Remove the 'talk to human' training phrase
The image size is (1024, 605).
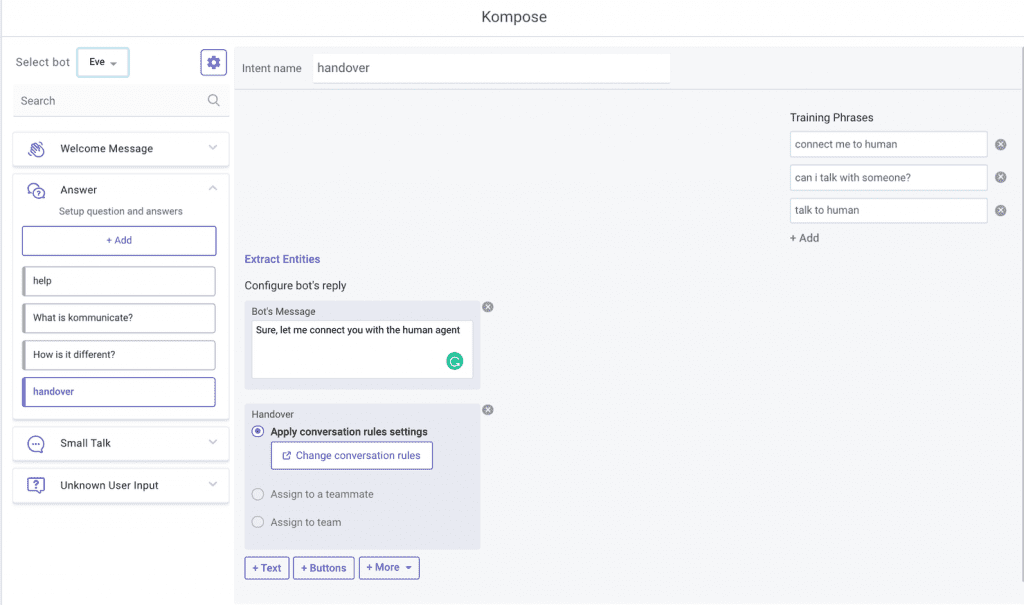pyautogui.click(x=1000, y=210)
